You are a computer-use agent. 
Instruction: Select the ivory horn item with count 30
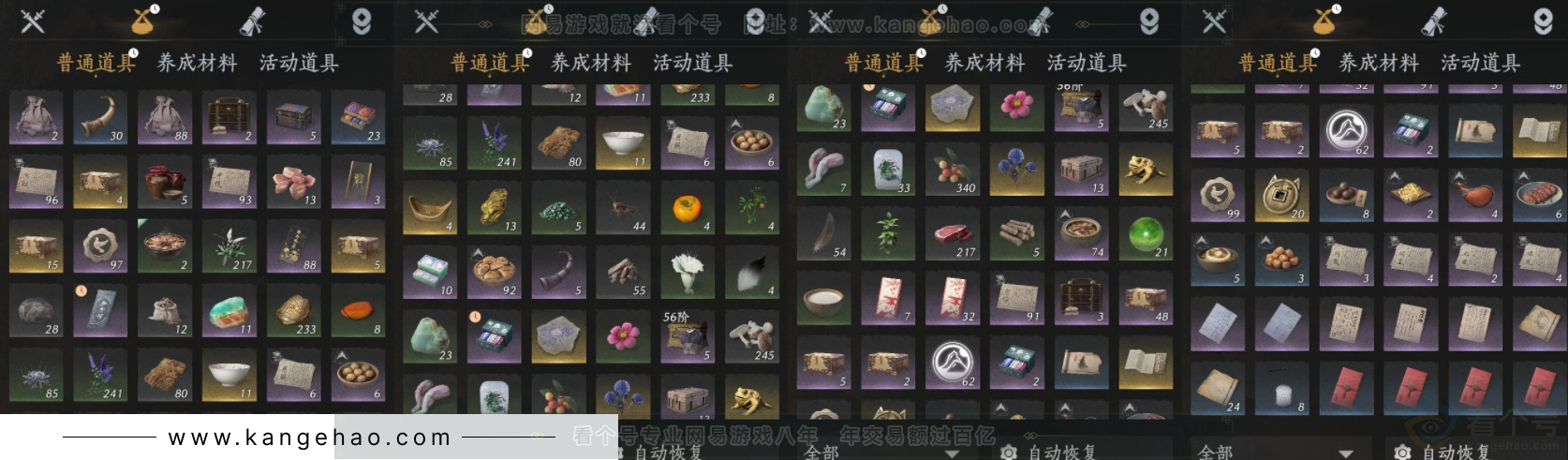pyautogui.click(x=101, y=118)
